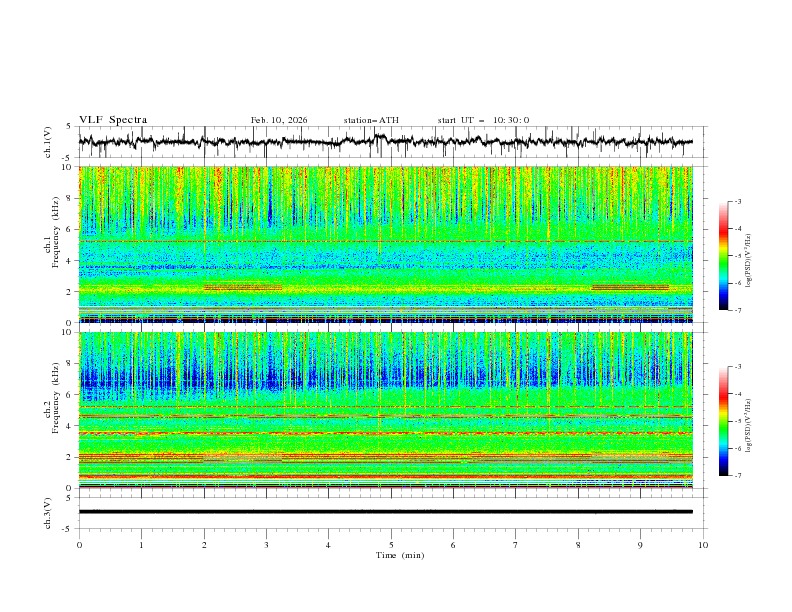Click the "5" tick on ch.1(V) axis
The height and width of the screenshot is (612, 792).
point(69,127)
